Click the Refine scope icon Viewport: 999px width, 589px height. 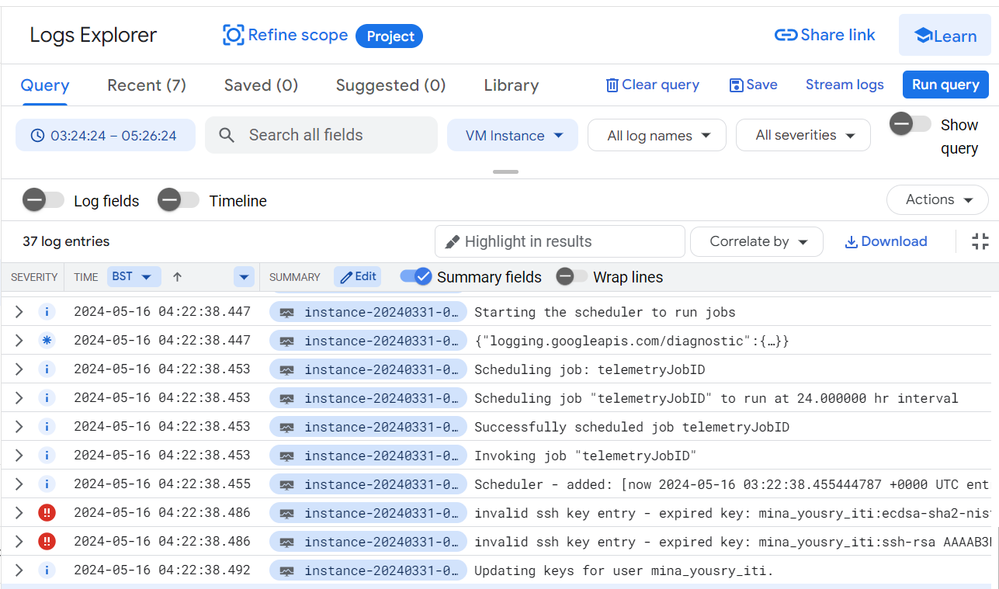[233, 35]
